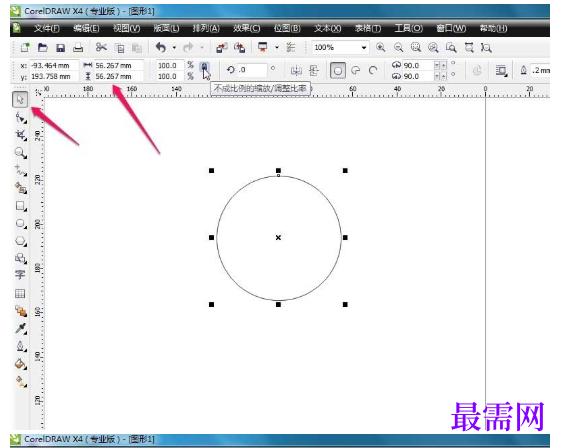Click the y position field 193.758 mm

pos(54,76)
